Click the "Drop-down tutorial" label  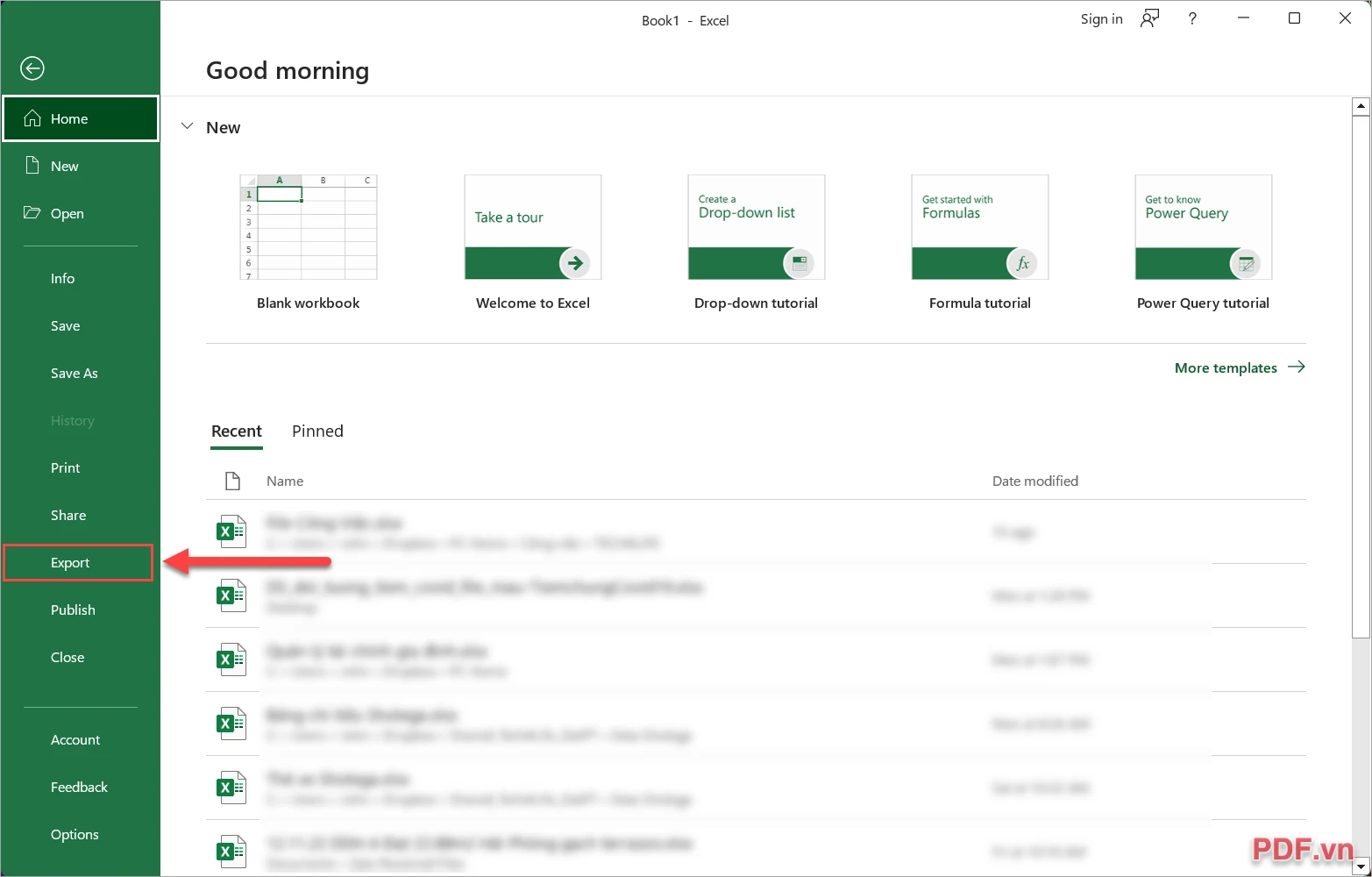tap(757, 303)
